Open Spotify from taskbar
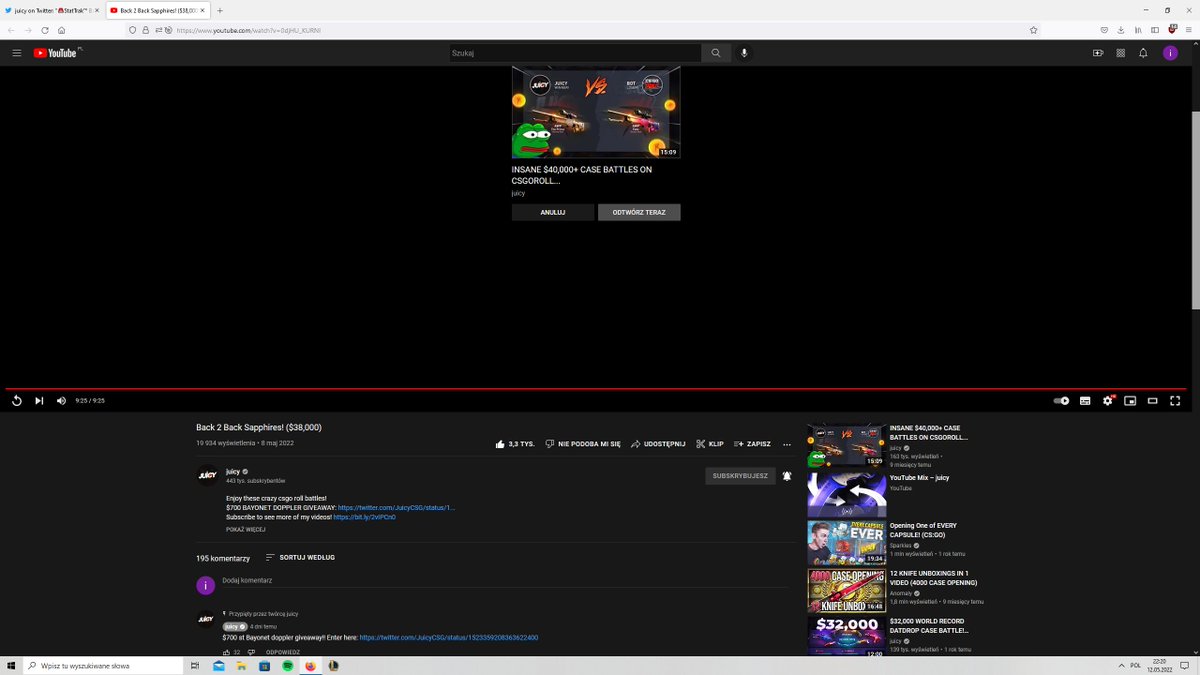This screenshot has height=675, width=1200. point(287,665)
